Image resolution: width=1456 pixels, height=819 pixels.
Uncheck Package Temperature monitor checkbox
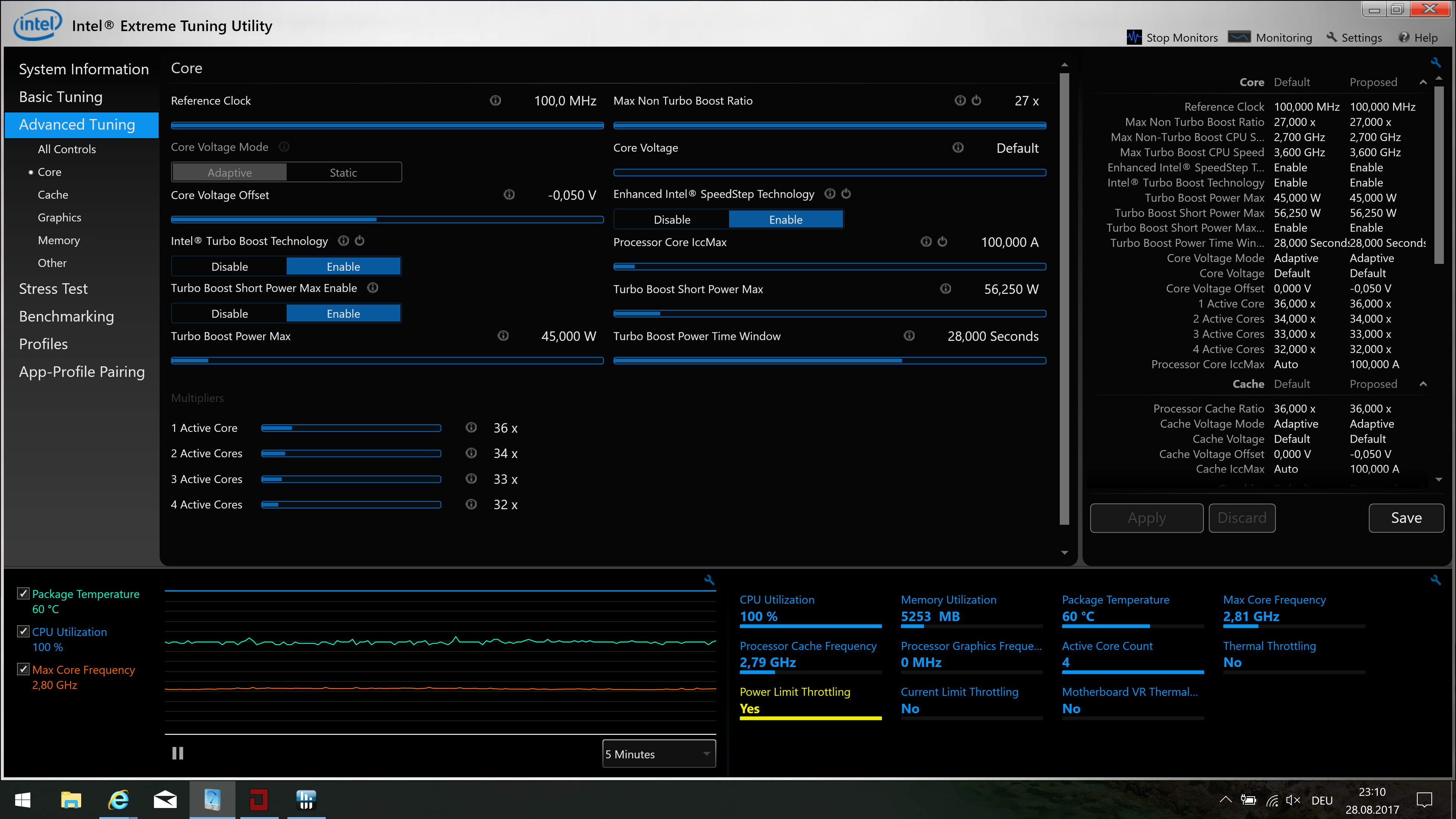click(x=23, y=593)
